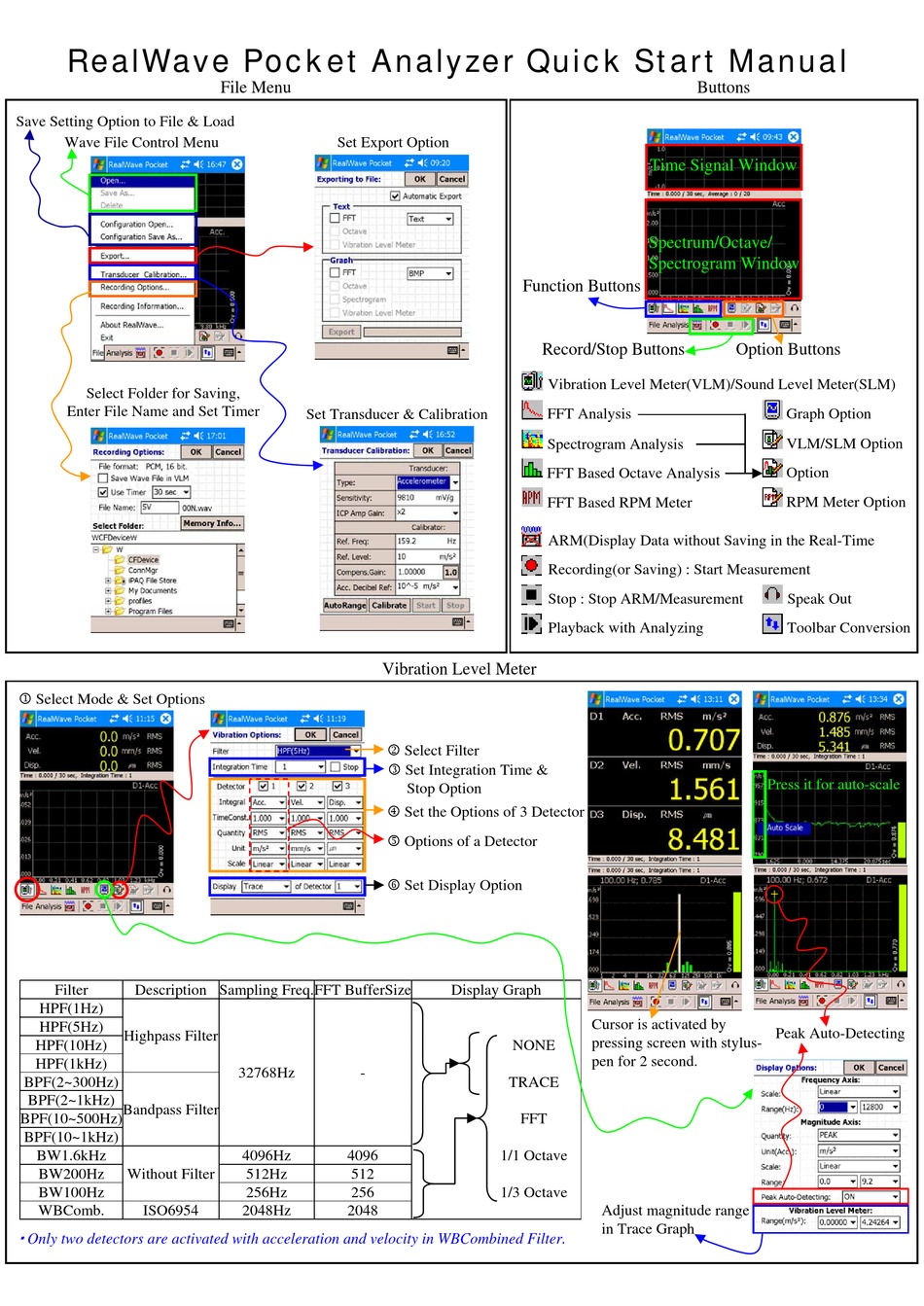Choose Transducer Calibration... in the File menu
Screen dimensions: 924x1306
click(x=143, y=274)
